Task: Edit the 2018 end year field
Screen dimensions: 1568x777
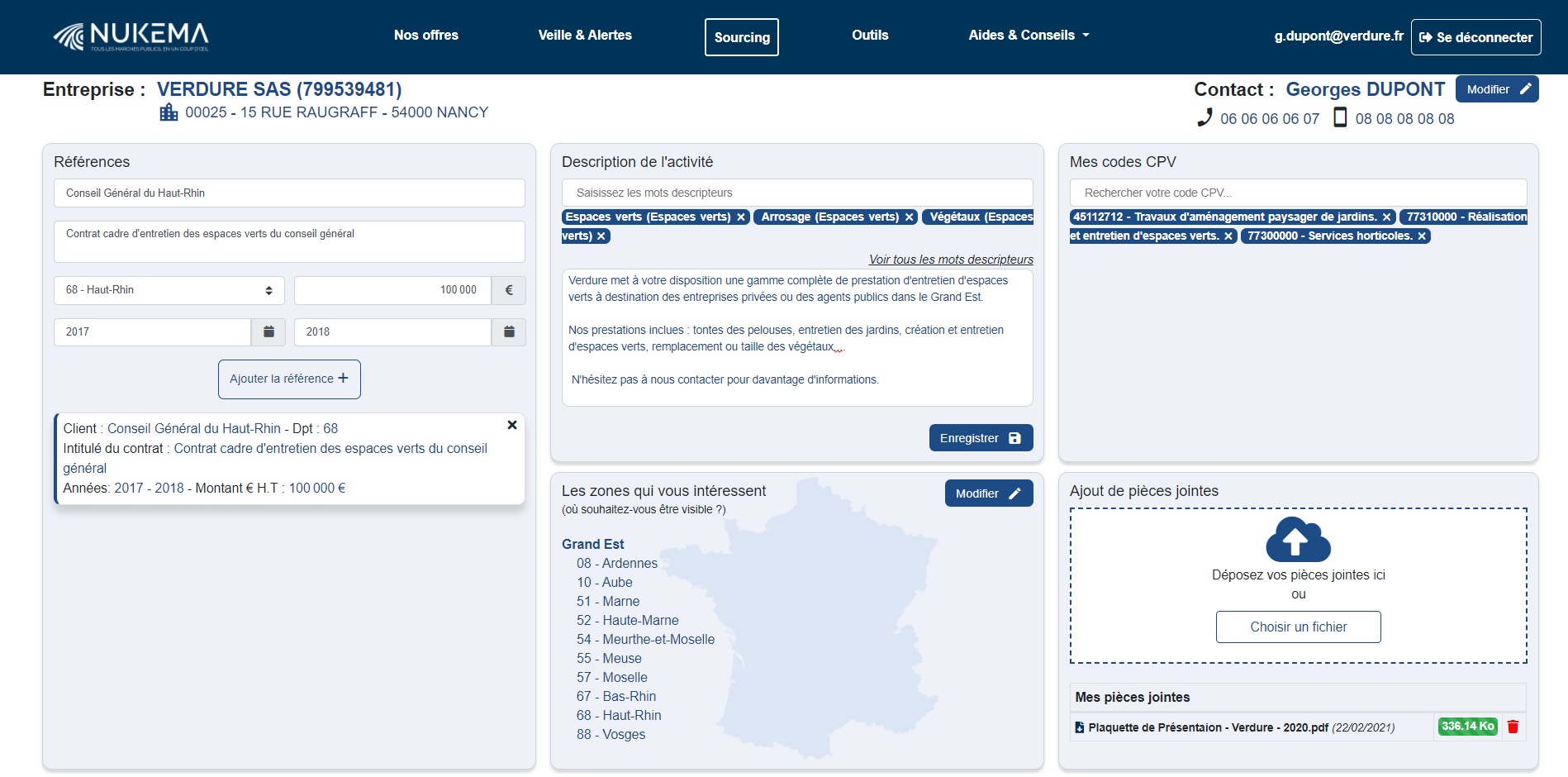Action: pyautogui.click(x=393, y=332)
